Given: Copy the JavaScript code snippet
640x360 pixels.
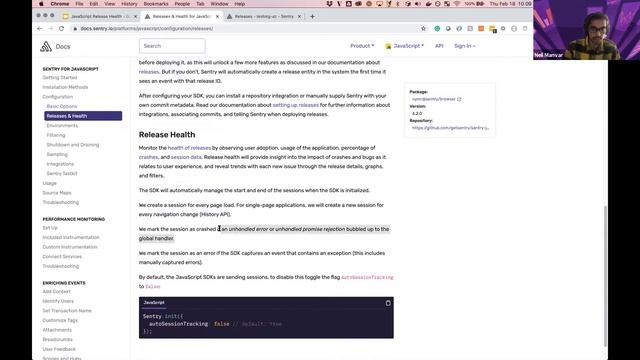Looking at the screenshot, I should [x=388, y=303].
